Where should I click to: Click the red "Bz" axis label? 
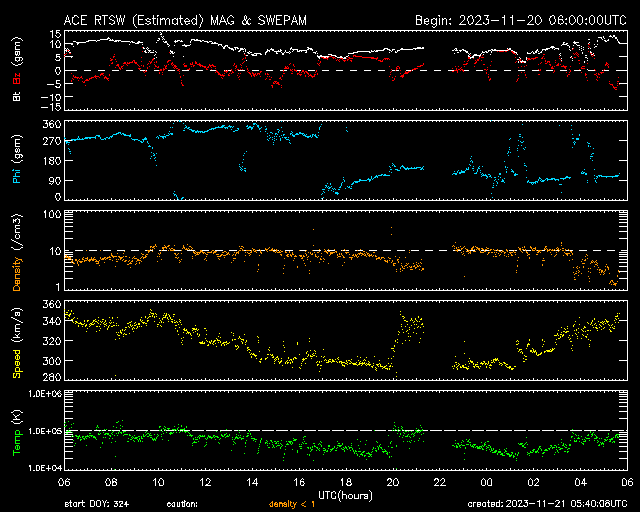tap(17, 78)
